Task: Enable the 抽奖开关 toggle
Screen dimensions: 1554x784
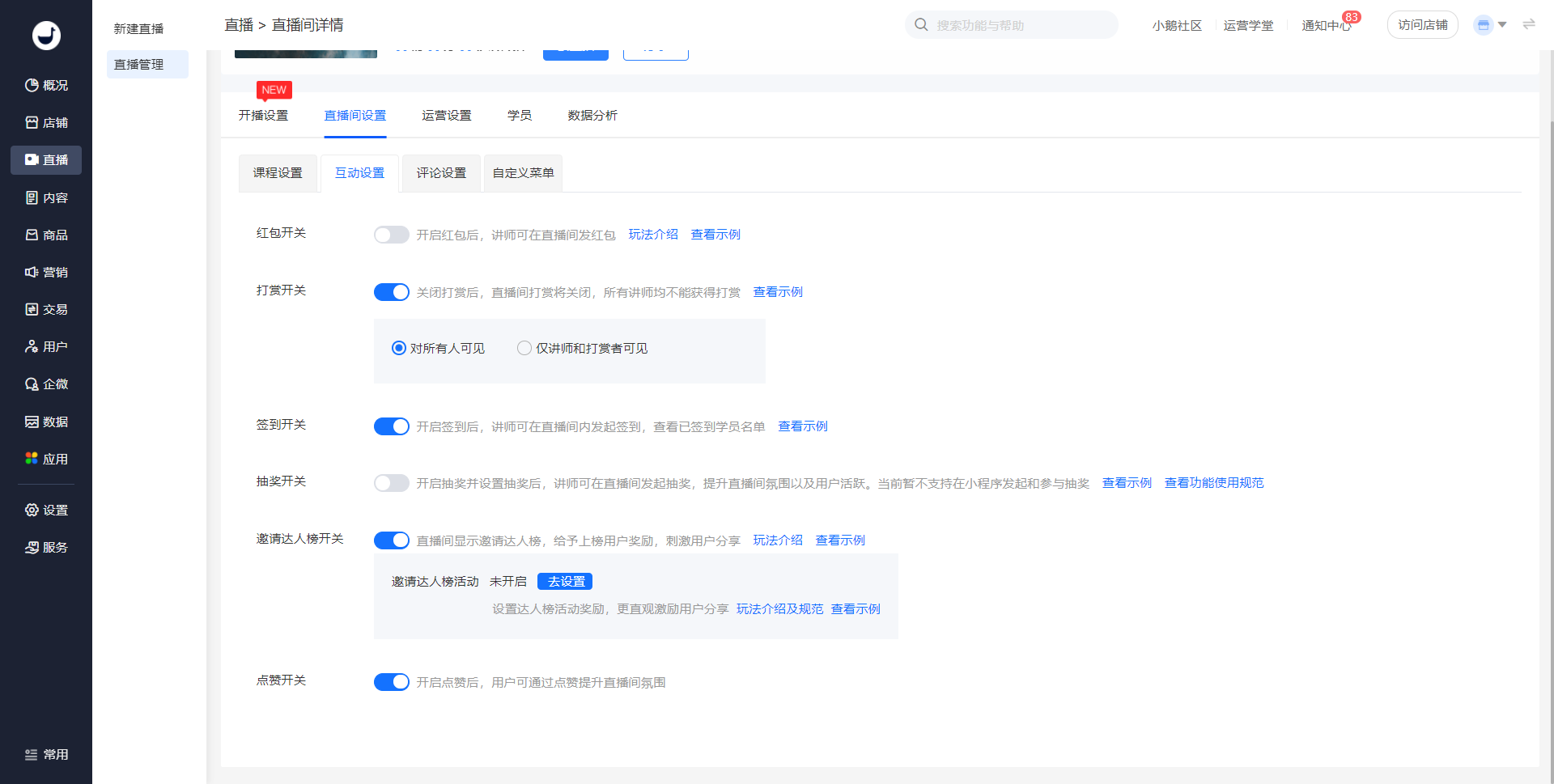Action: 391,483
